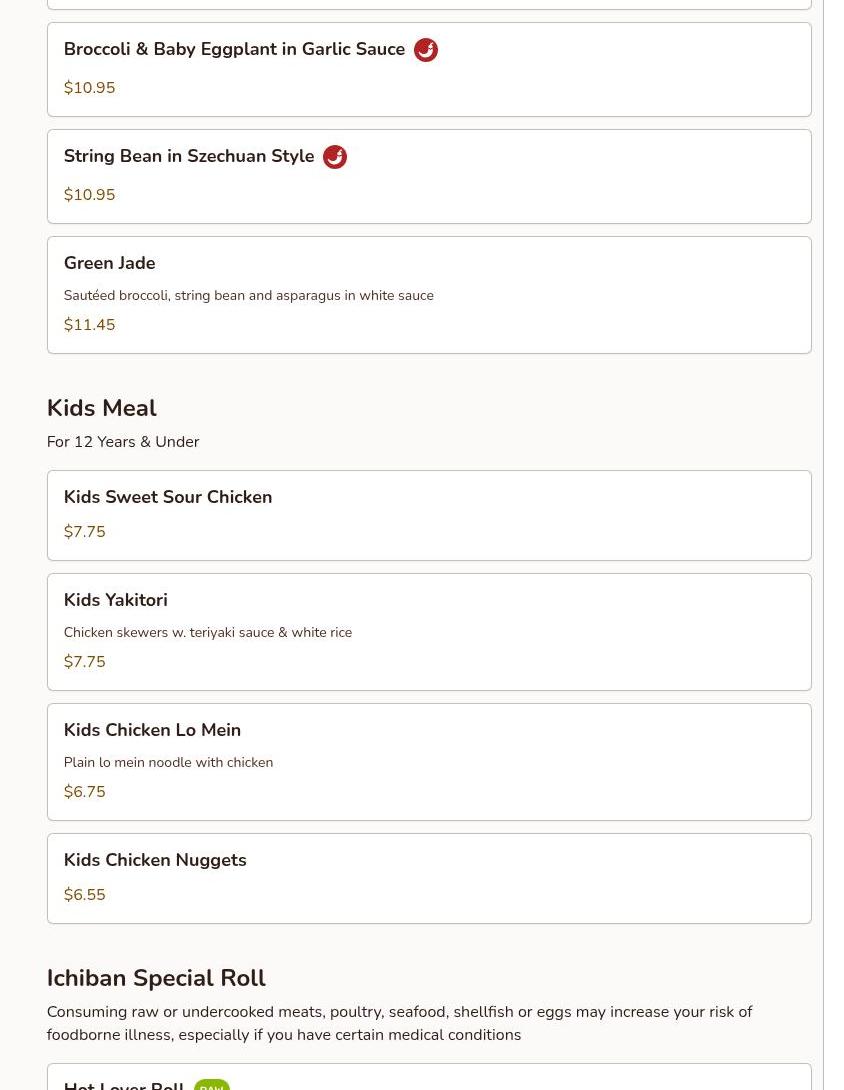844x1090 pixels.
Task: Click the green RAW badge beside Hot Lover Roll
Action: 212,1085
